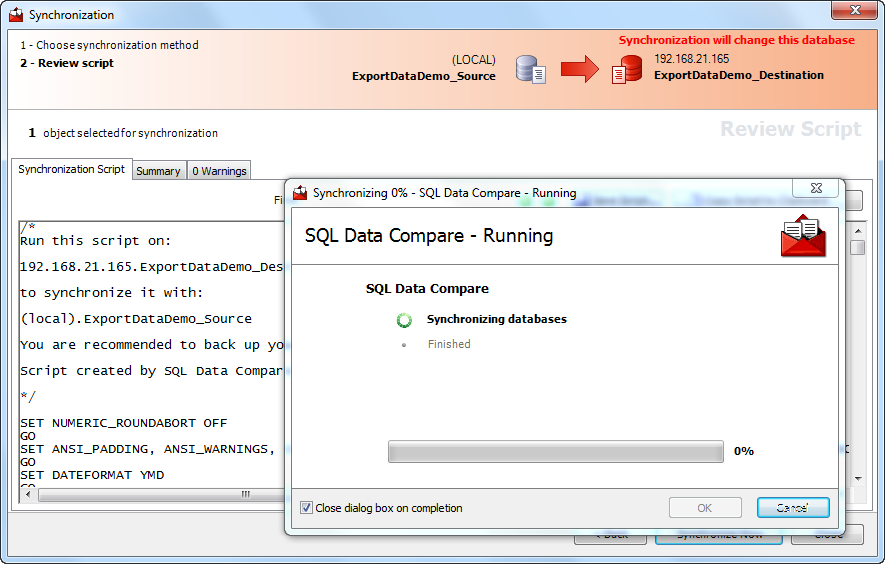Click the source database icon
Viewport: 885px width, 564px height.
click(x=530, y=69)
